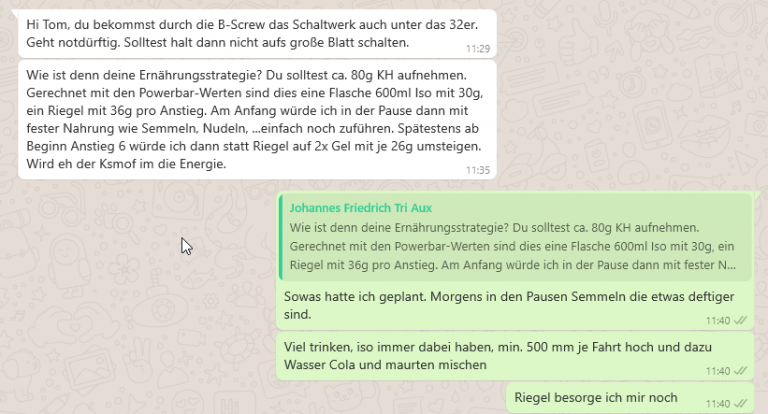Click read-receipt checkmarks on 'Sowas hatte ich geplant' message

(x=740, y=321)
